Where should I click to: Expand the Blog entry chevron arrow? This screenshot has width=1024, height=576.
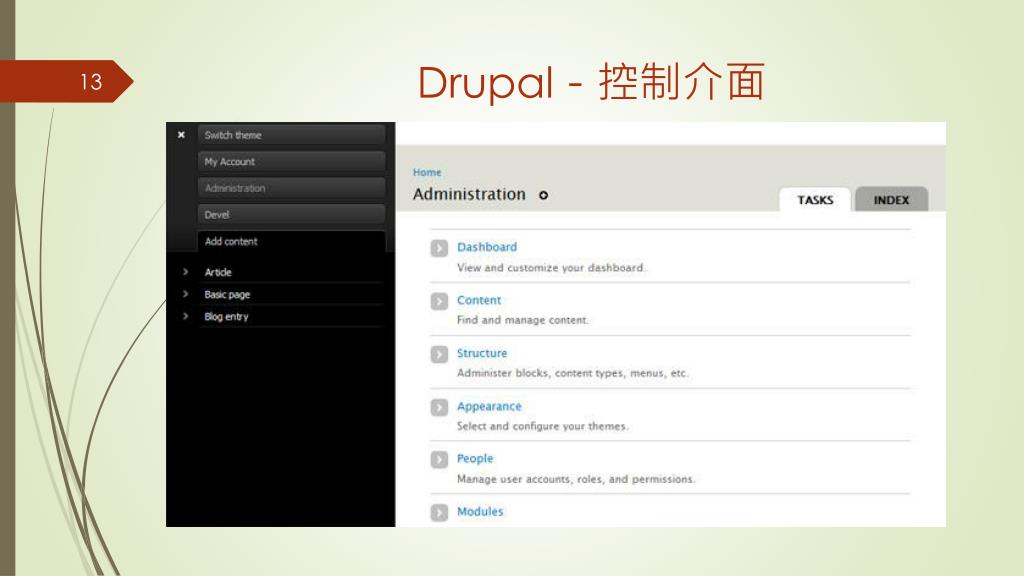click(185, 316)
